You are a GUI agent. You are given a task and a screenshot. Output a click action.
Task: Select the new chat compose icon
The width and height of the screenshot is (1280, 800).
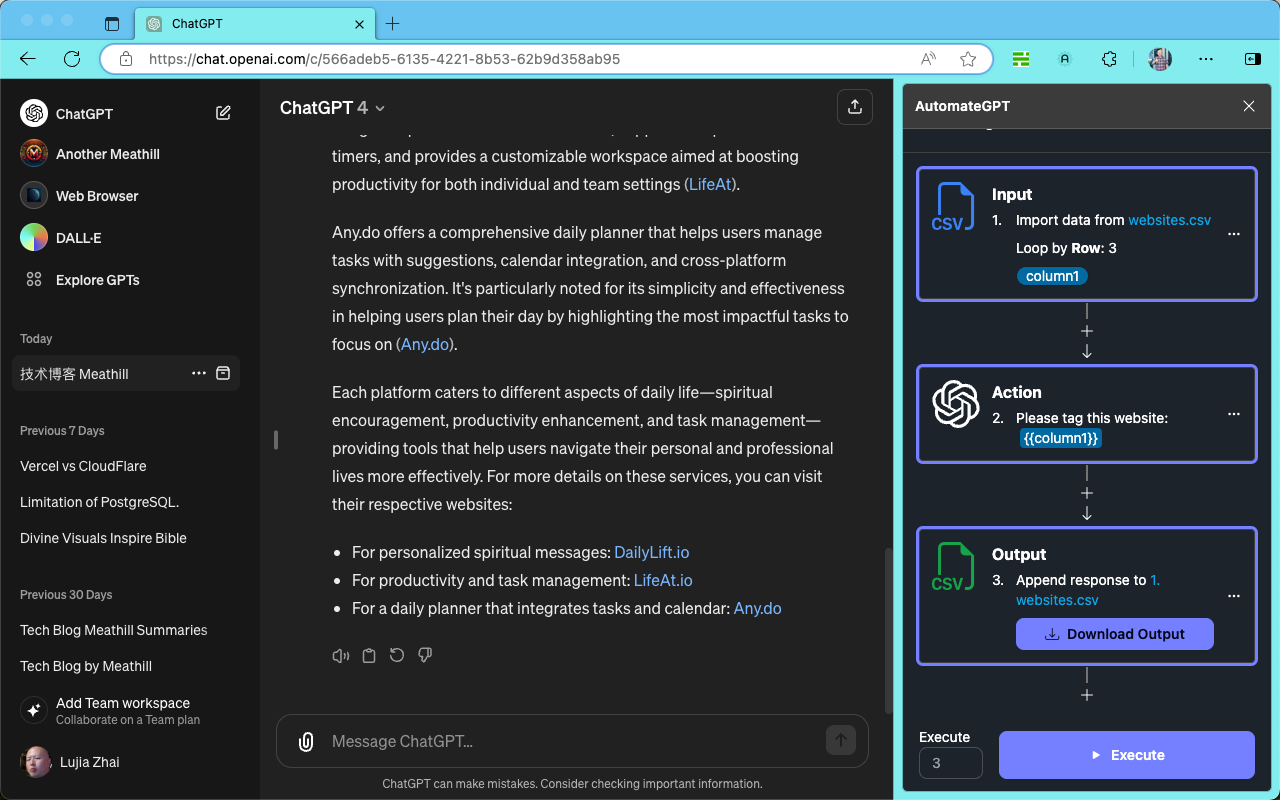coord(223,112)
